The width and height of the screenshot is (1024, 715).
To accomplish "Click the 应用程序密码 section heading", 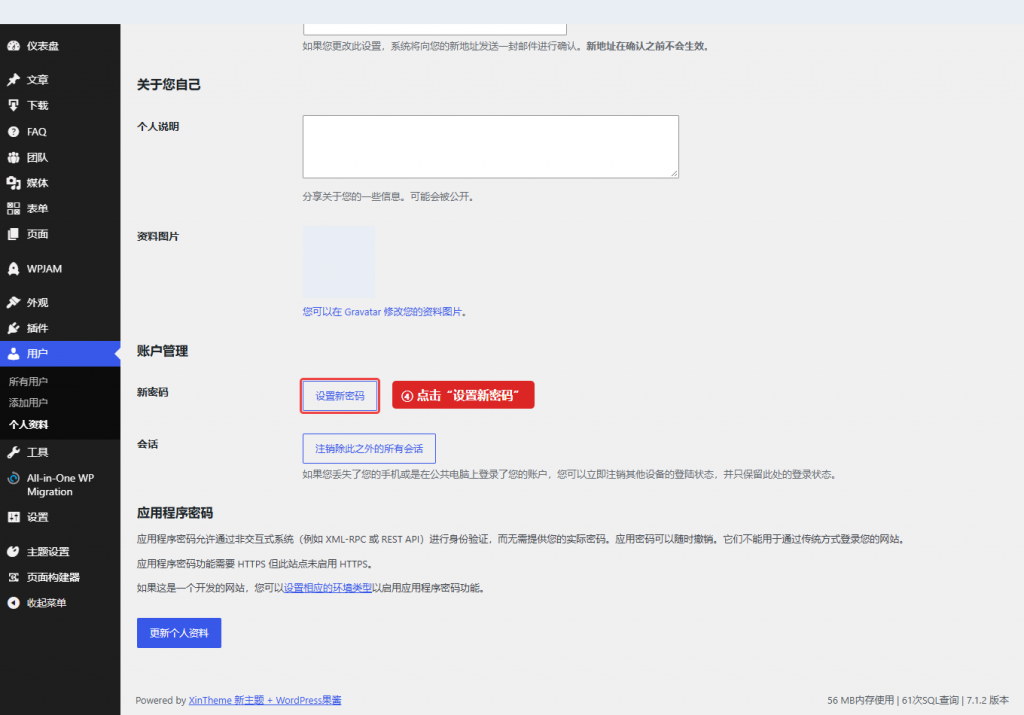I will pos(174,513).
